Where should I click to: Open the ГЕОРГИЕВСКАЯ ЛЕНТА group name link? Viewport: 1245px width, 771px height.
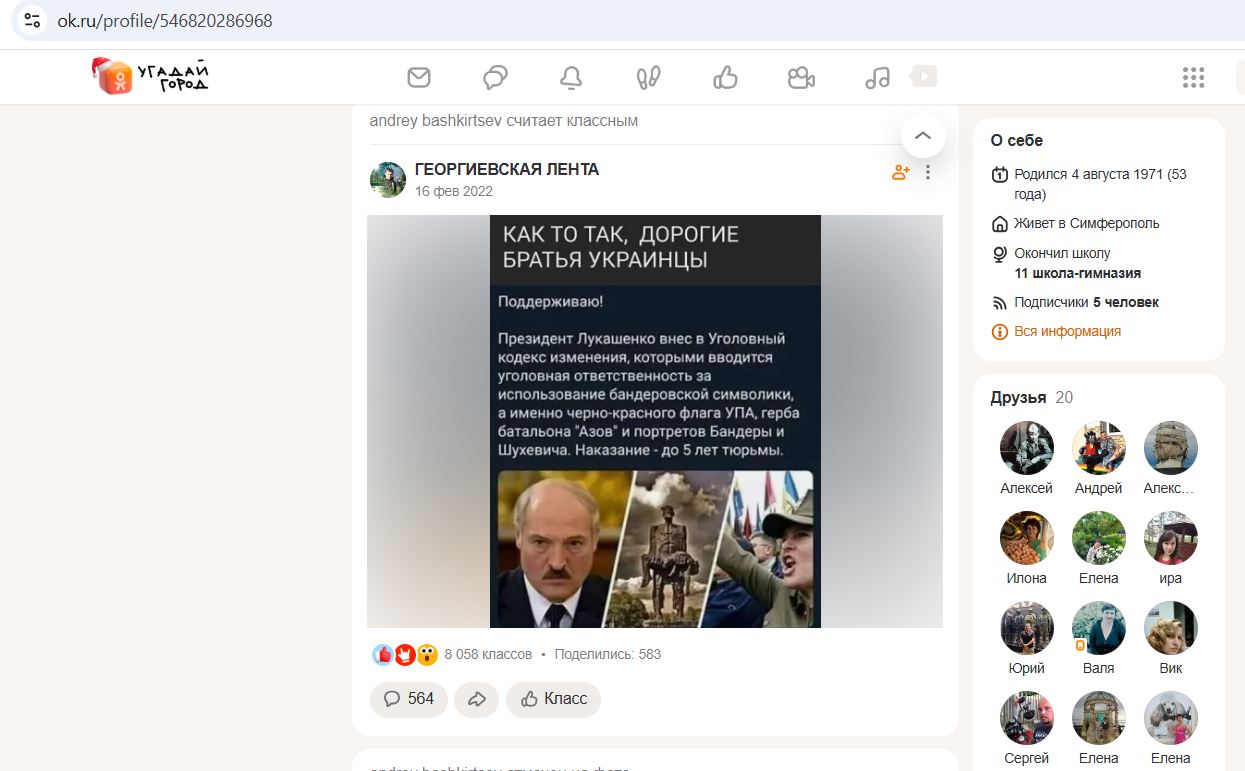pos(507,170)
